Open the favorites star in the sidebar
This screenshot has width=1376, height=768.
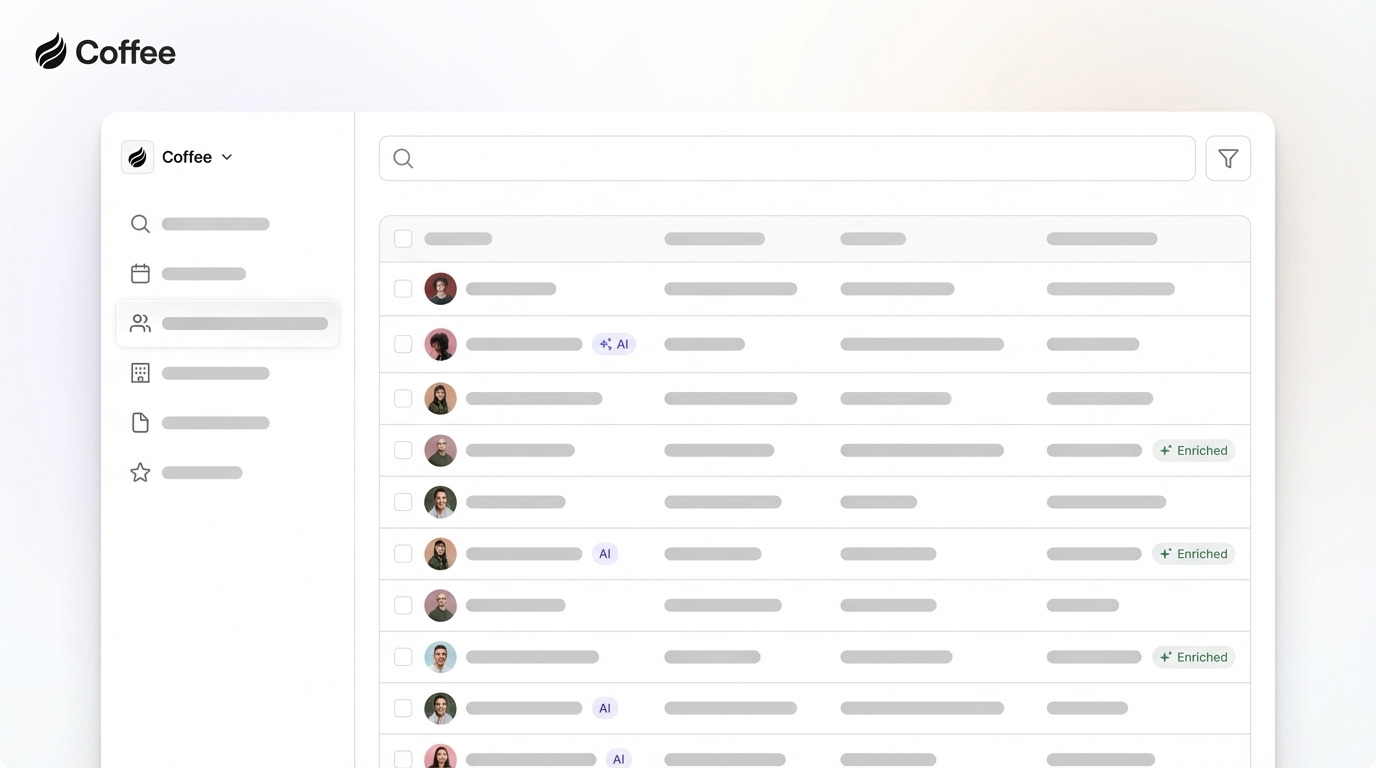pyautogui.click(x=140, y=471)
